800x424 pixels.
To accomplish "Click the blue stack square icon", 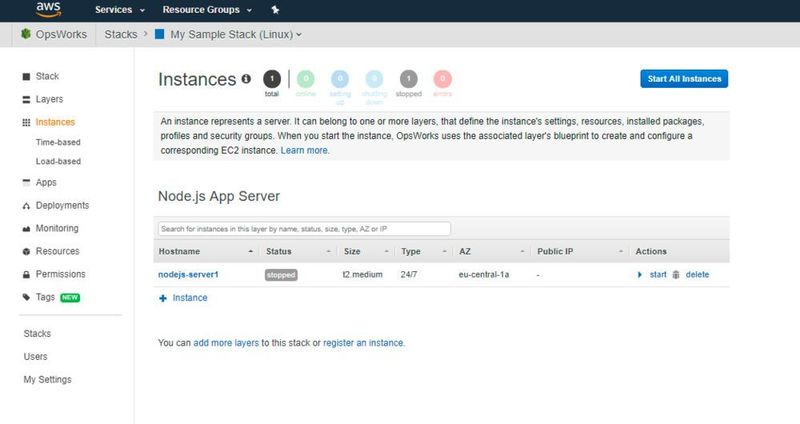I will [x=160, y=34].
